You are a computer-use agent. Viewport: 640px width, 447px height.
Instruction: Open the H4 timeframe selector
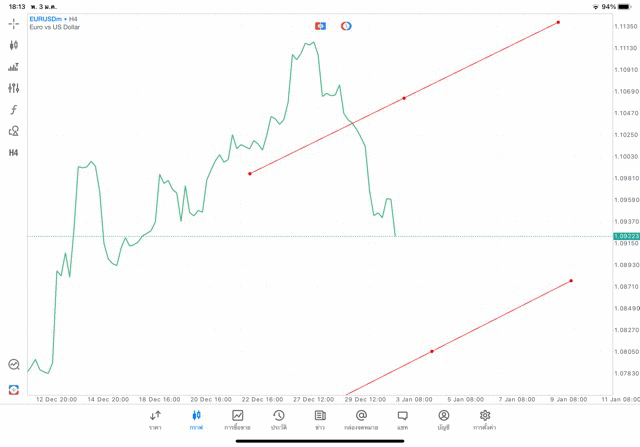click(14, 153)
